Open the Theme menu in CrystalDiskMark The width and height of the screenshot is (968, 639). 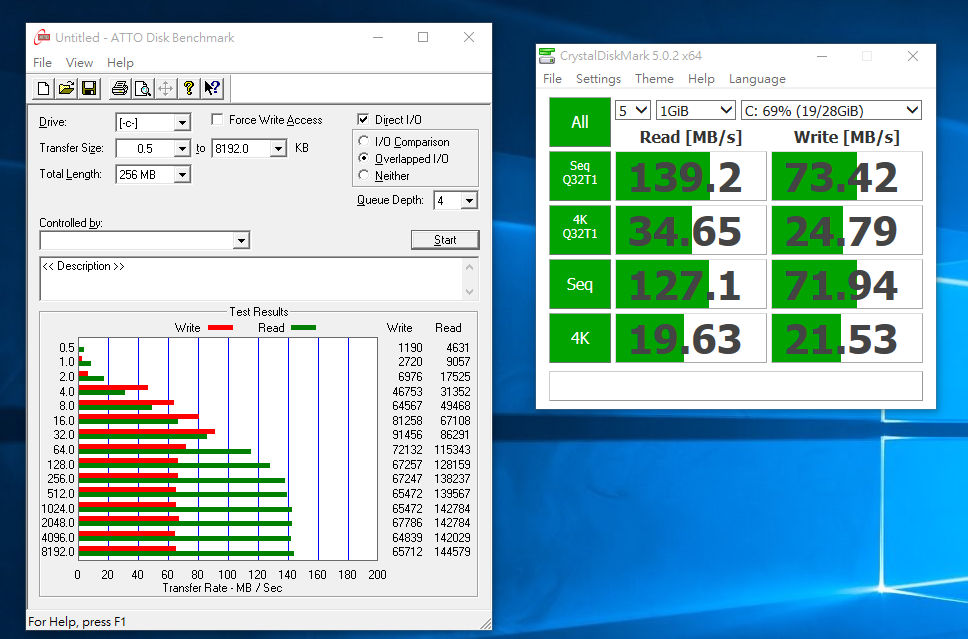pyautogui.click(x=654, y=78)
